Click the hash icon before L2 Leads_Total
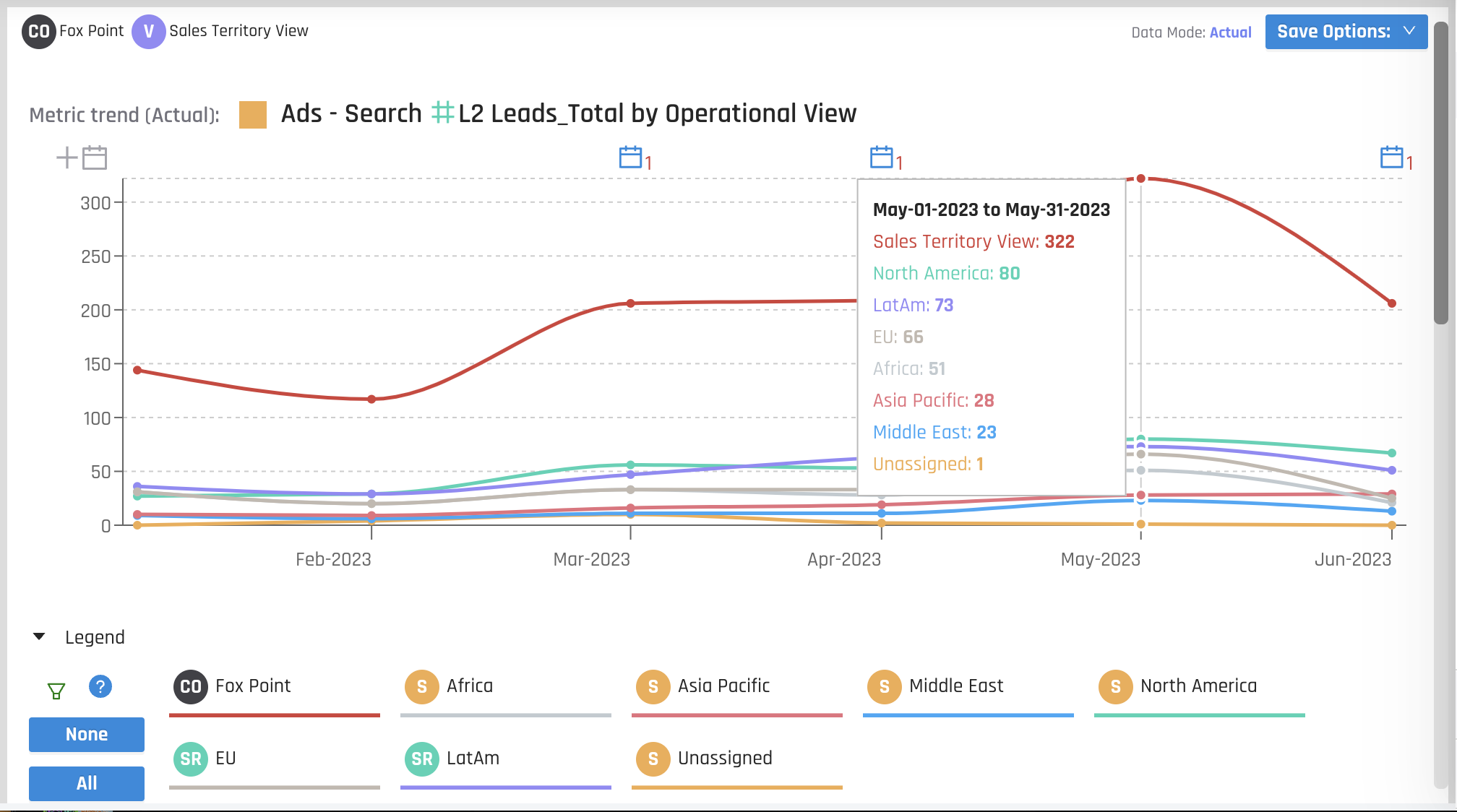 [x=443, y=113]
